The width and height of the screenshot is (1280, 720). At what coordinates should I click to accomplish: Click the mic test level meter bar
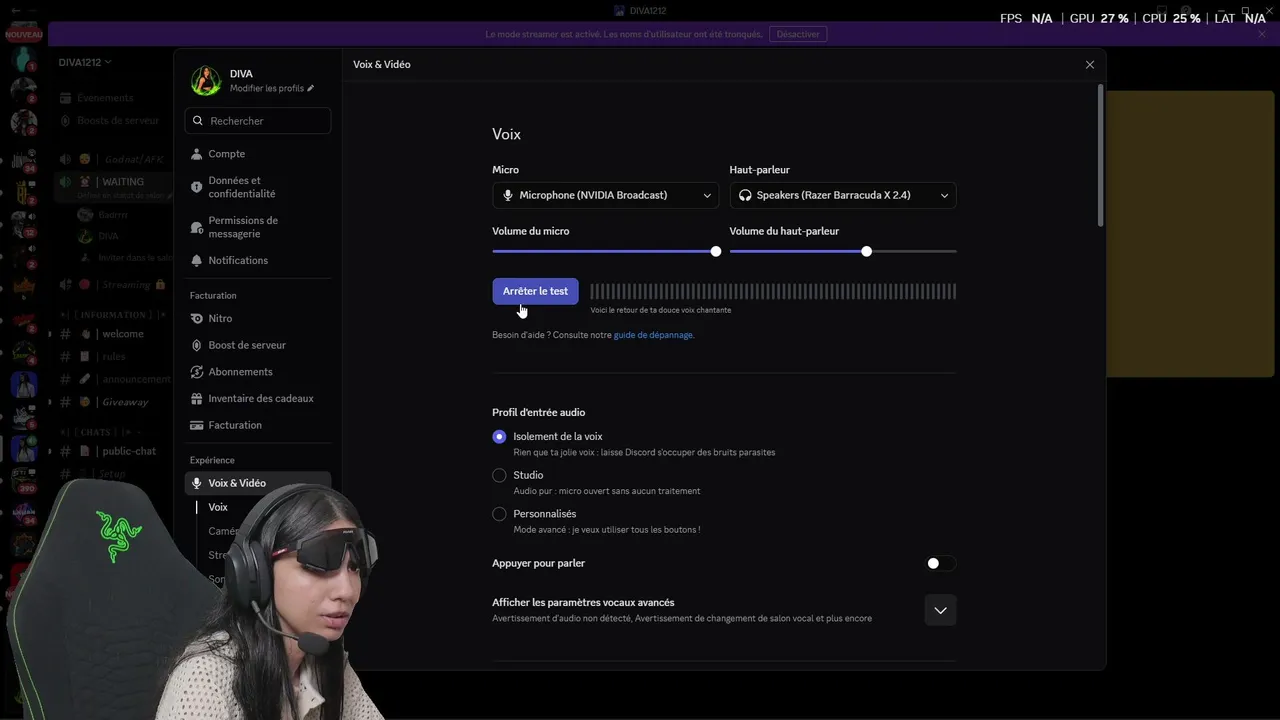point(773,291)
